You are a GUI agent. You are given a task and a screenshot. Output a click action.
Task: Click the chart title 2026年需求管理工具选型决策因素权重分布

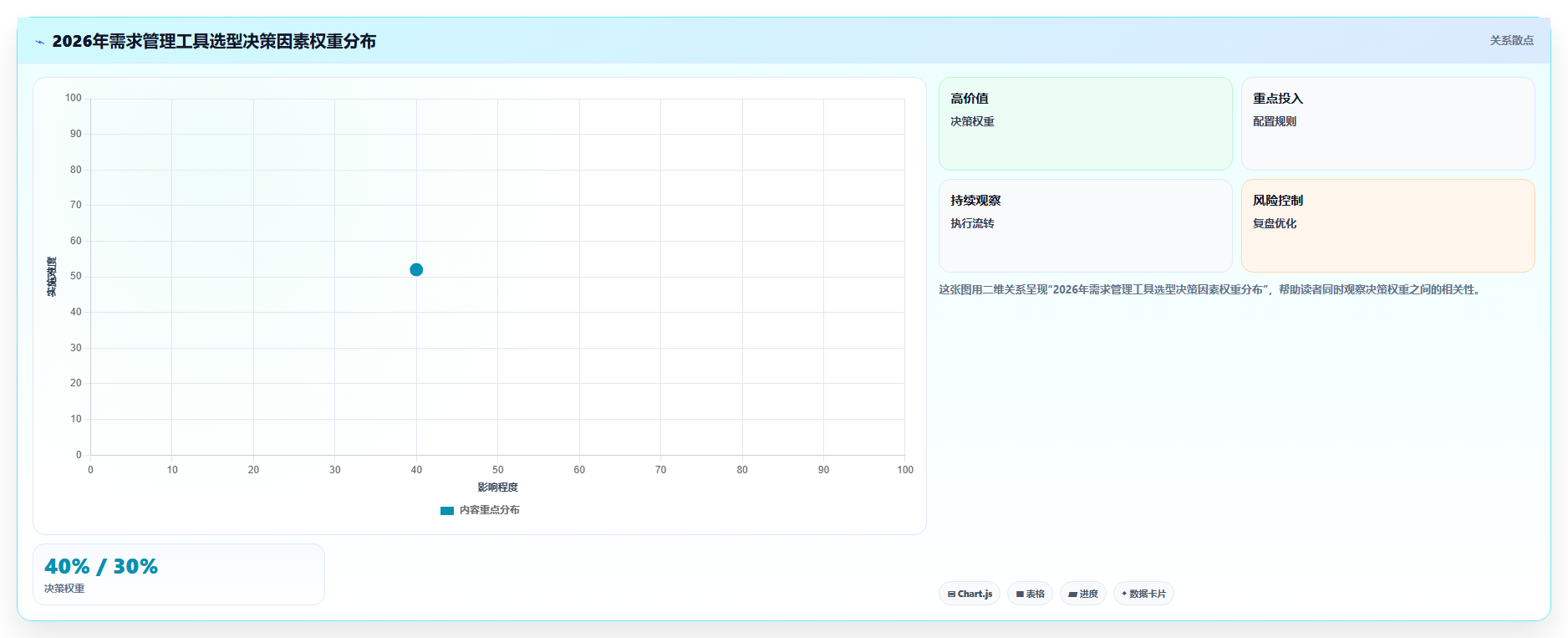[x=214, y=41]
